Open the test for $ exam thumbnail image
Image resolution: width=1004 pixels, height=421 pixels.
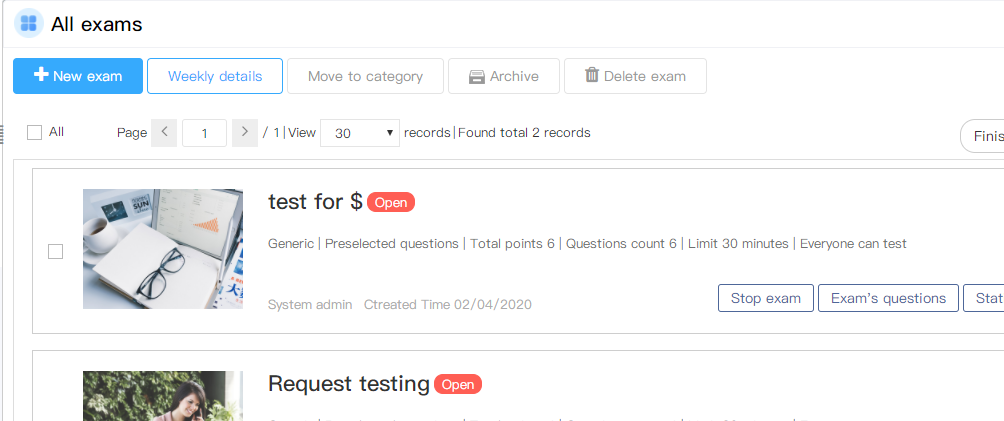163,249
